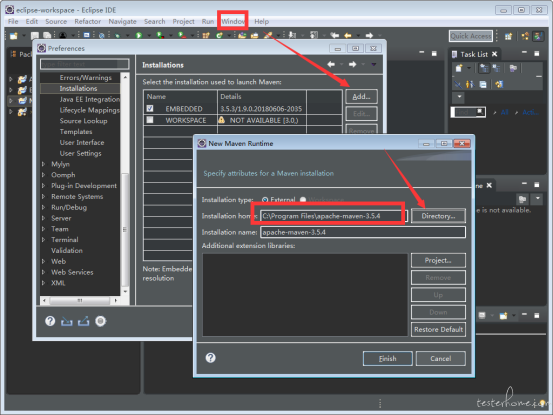Expand the XML preferences node

(x=44, y=283)
